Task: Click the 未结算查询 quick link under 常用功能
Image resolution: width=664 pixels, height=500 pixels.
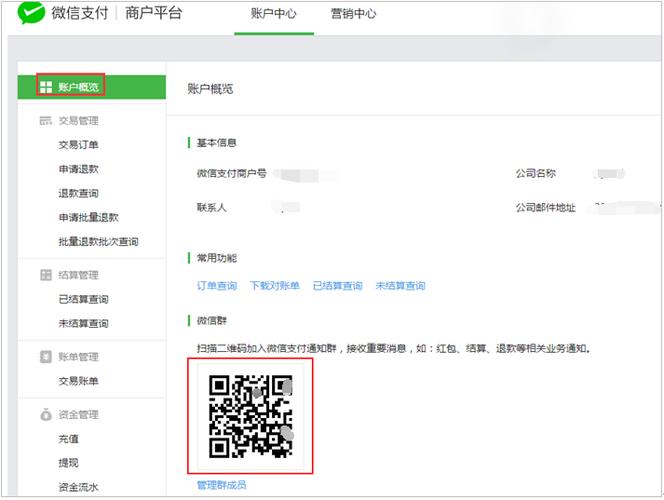Action: coord(400,286)
